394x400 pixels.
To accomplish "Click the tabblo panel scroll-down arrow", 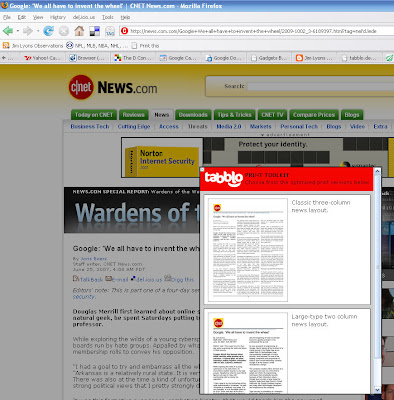I will click(x=377, y=390).
